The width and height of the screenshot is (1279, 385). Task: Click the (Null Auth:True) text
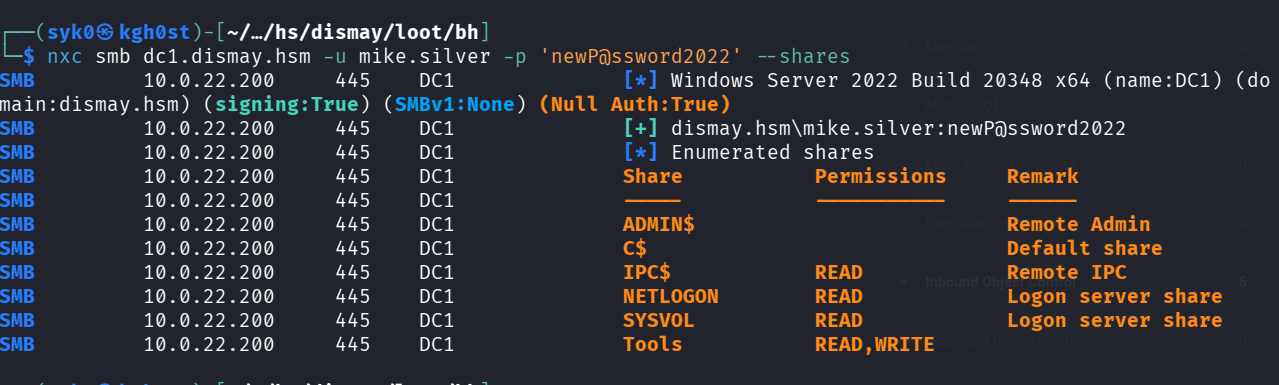click(634, 105)
